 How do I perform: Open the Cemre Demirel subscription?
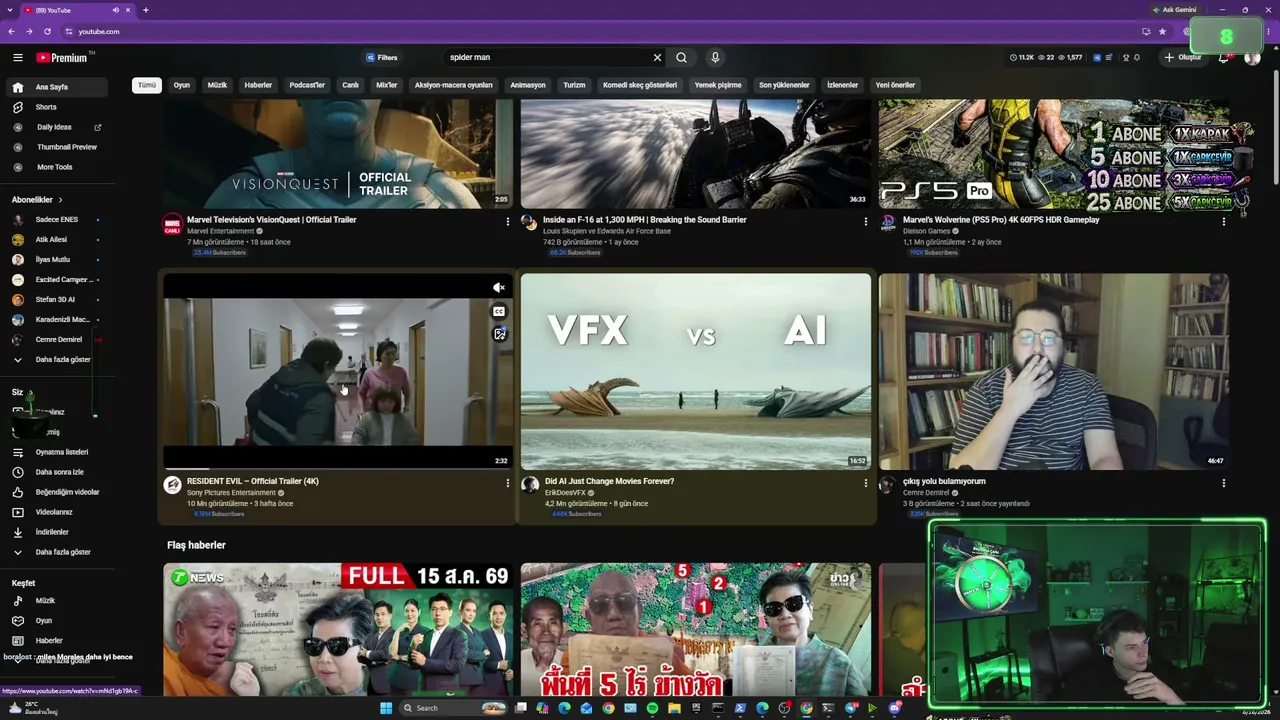[x=56, y=339]
